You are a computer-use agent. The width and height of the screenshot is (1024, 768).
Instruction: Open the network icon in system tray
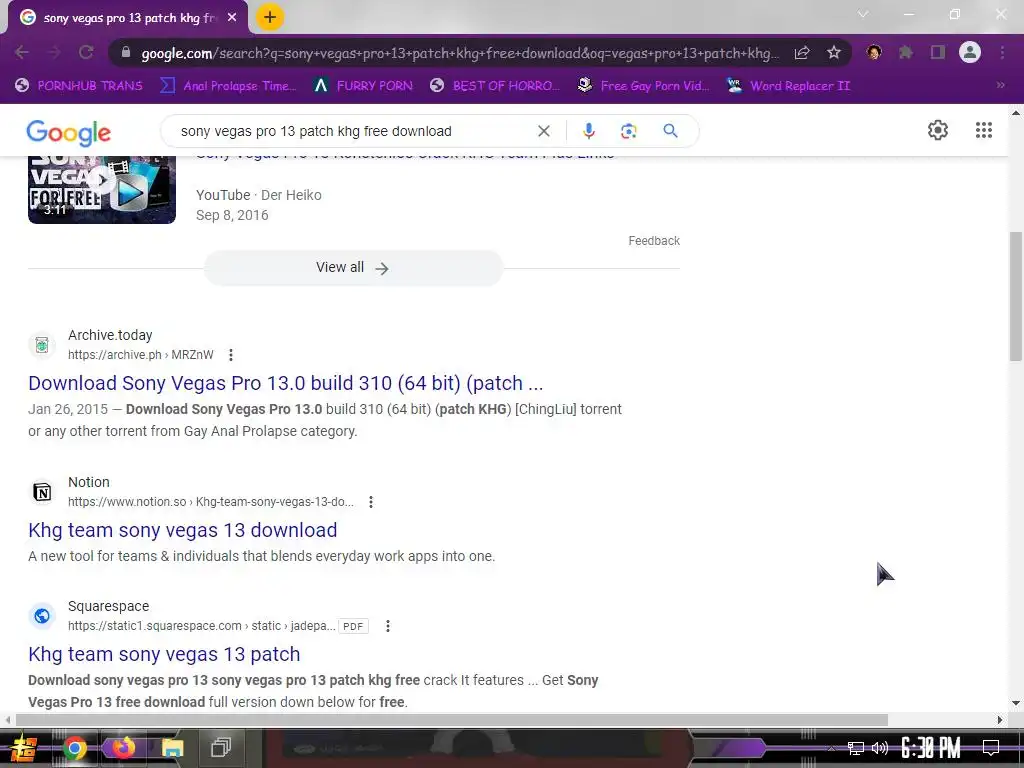(856, 748)
